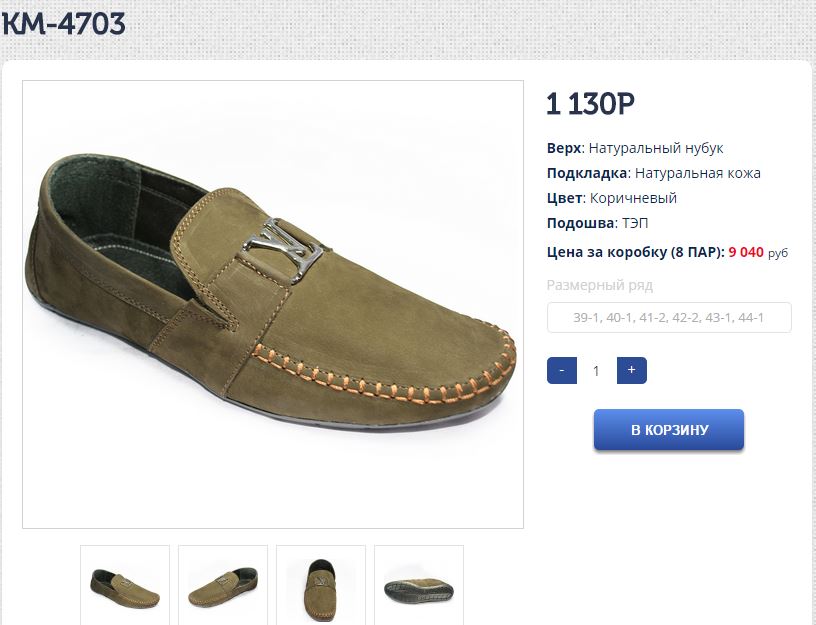The height and width of the screenshot is (625, 816).
Task: Show the shoe sole thumbnail
Action: pyautogui.click(x=419, y=584)
